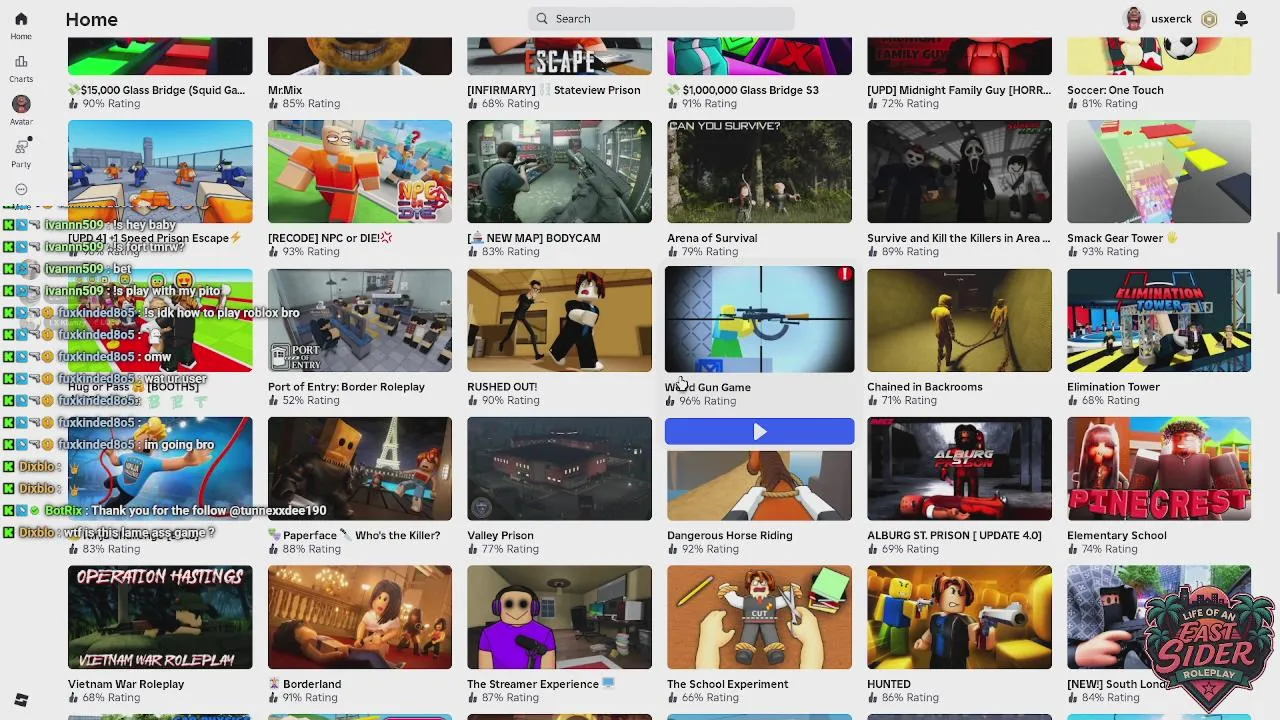Open Valley Prison game thumbnail
The image size is (1280, 720).
559,469
